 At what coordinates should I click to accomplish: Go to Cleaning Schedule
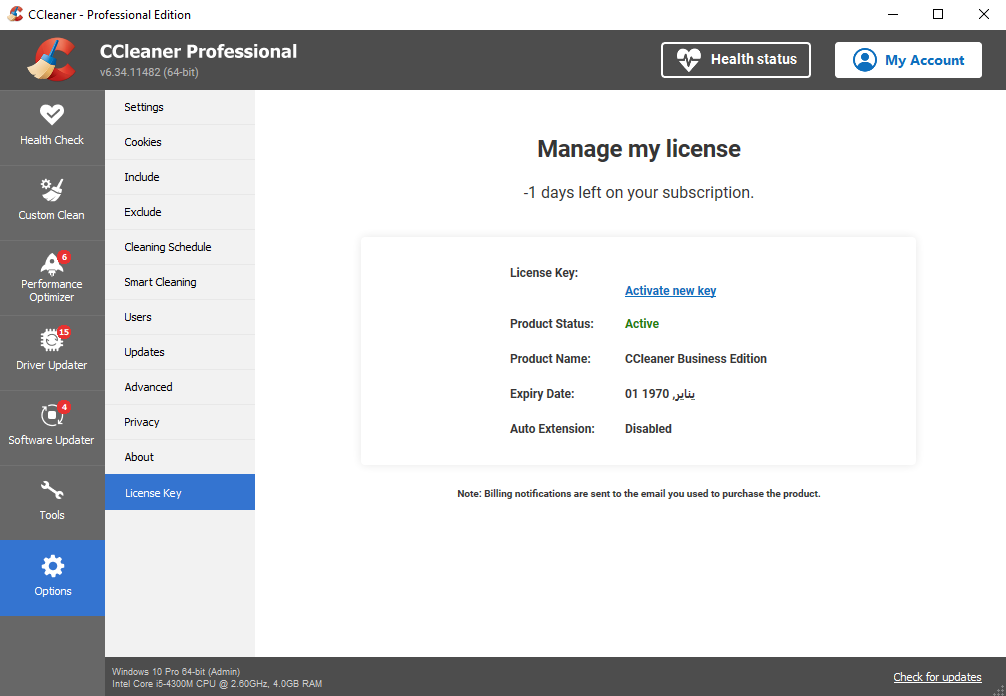[x=180, y=247]
